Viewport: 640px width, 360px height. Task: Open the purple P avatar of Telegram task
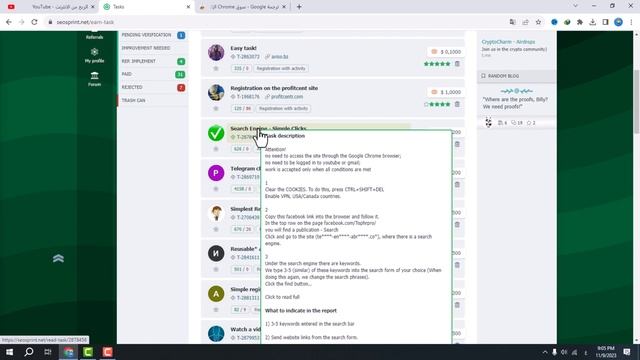pyautogui.click(x=216, y=173)
